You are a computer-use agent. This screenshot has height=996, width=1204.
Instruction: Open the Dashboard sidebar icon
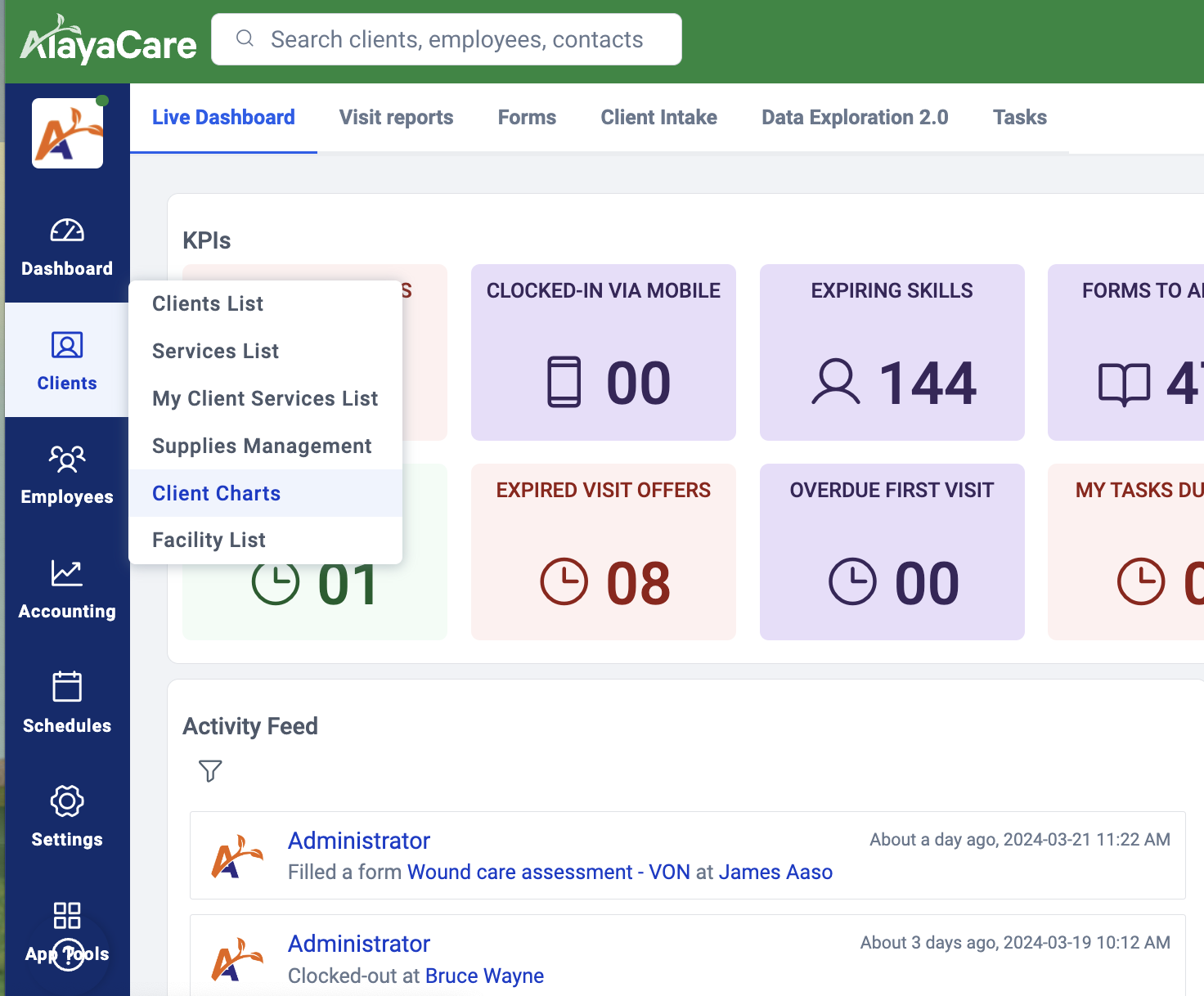click(67, 231)
